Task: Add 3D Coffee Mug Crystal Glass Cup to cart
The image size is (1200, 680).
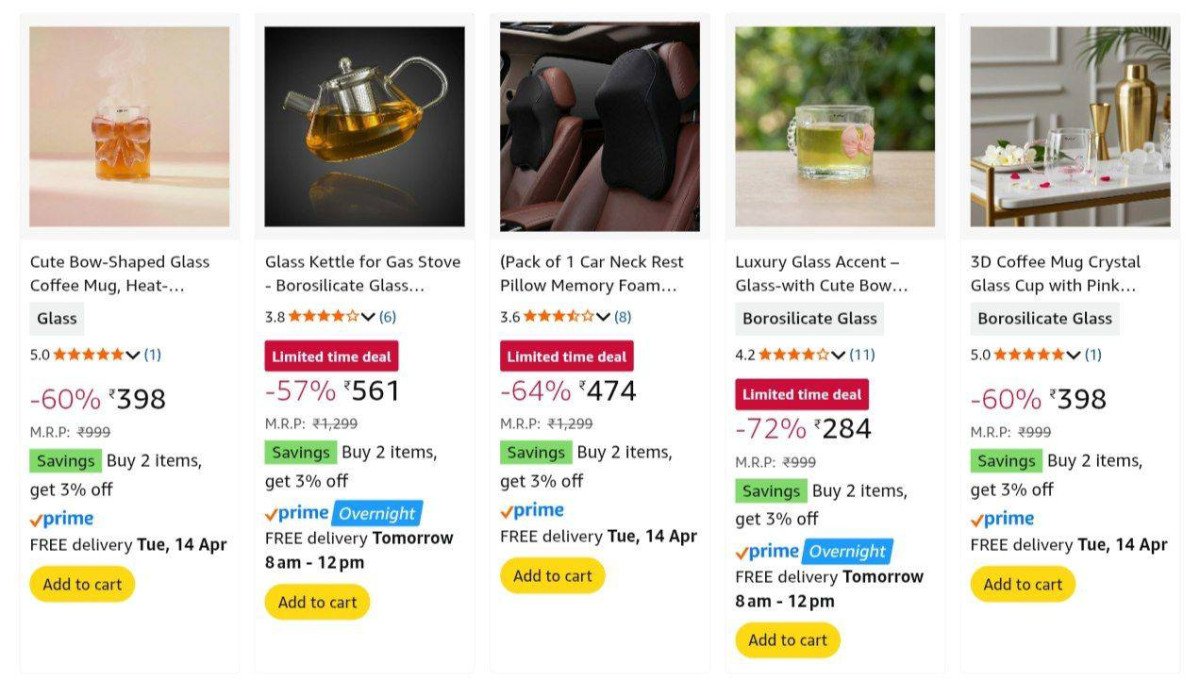Action: point(1022,584)
